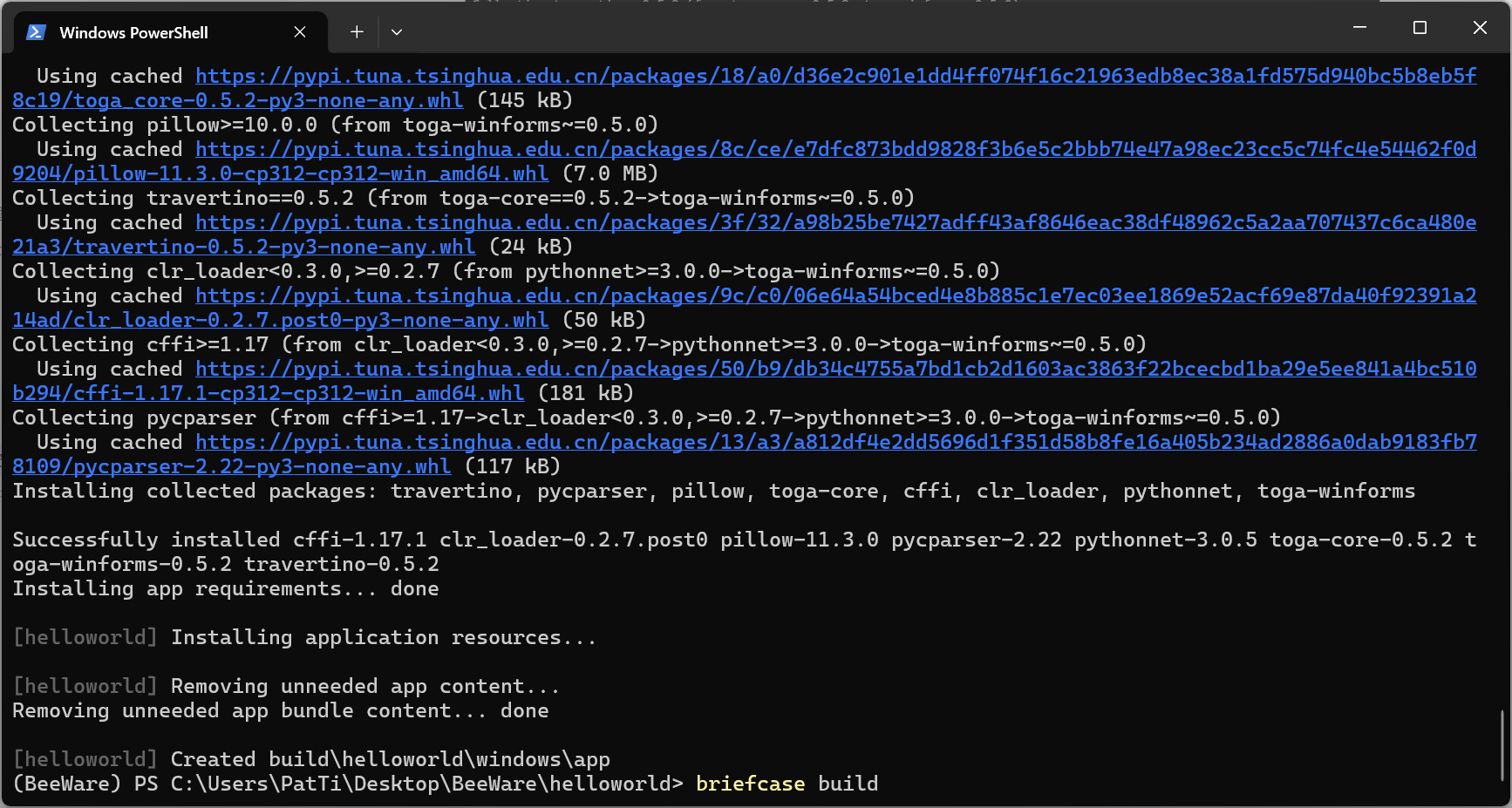Click 'Collecting pillow>=10.0.0' line
The image size is (1512, 808).
point(336,126)
